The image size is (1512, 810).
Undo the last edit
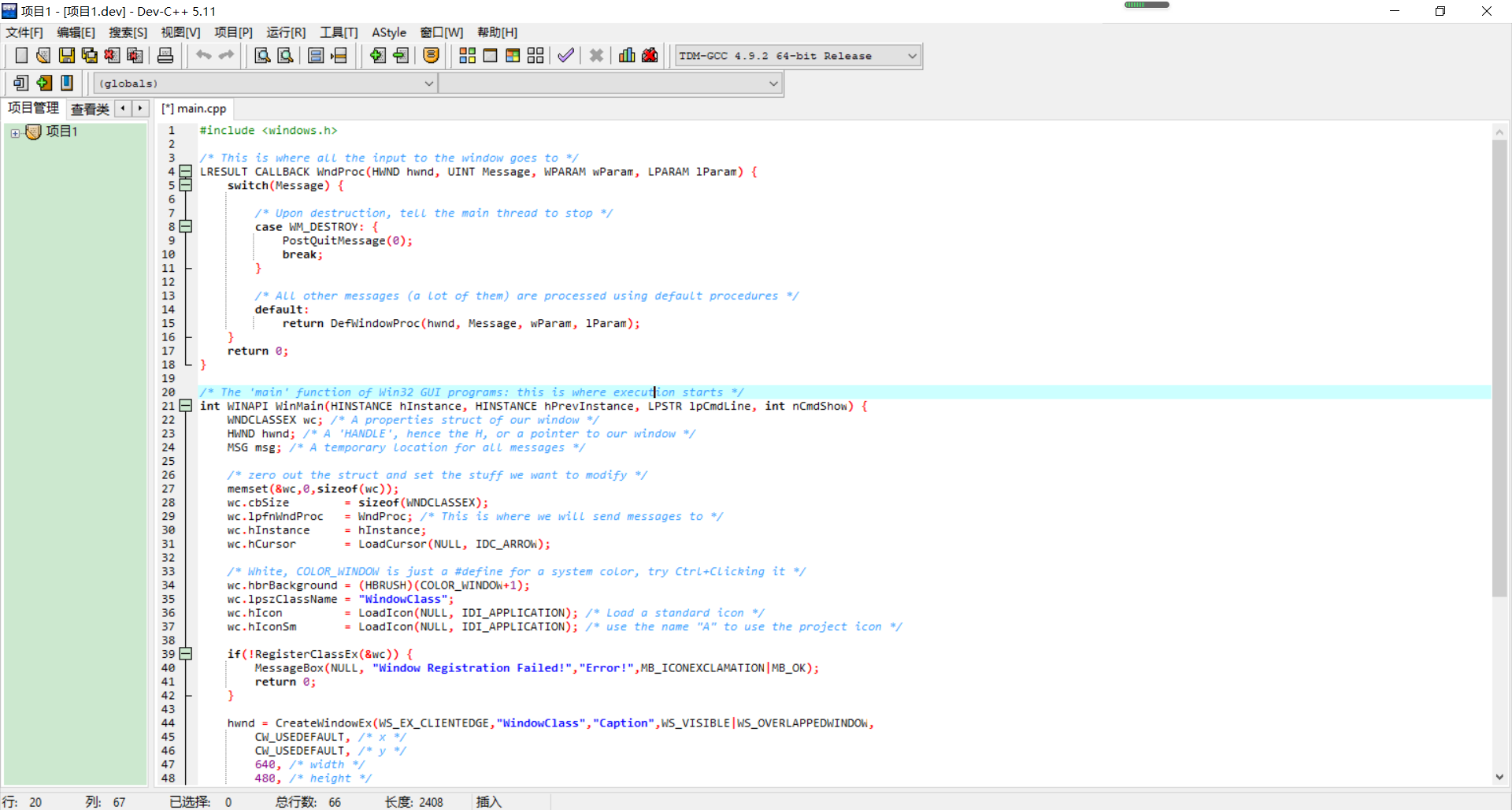click(203, 55)
